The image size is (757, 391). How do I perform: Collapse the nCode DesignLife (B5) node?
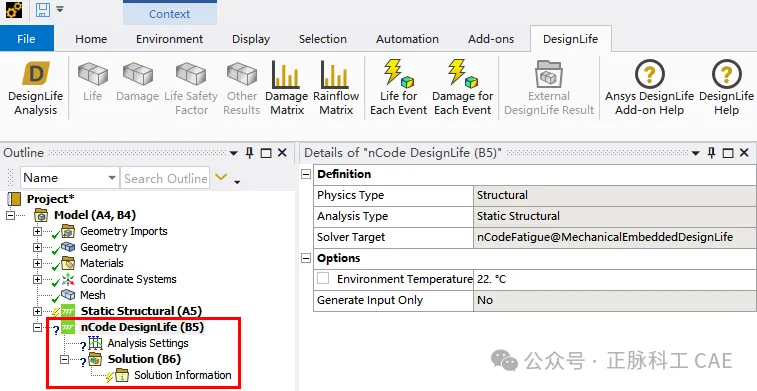37,327
